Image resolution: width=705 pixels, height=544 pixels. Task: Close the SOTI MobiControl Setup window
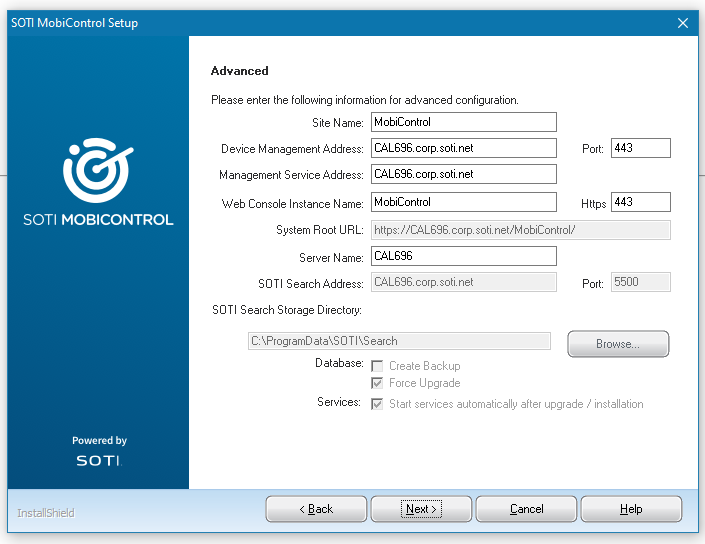[x=683, y=23]
